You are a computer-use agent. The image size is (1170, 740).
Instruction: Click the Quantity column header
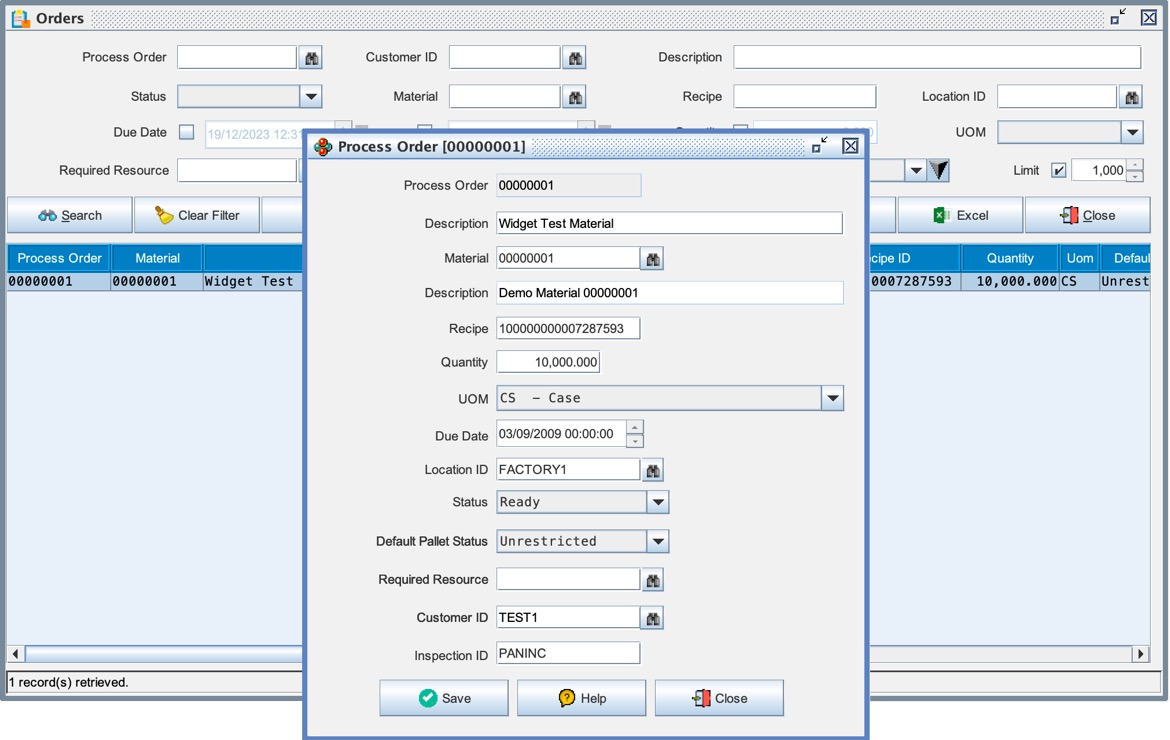pyautogui.click(x=1009, y=258)
